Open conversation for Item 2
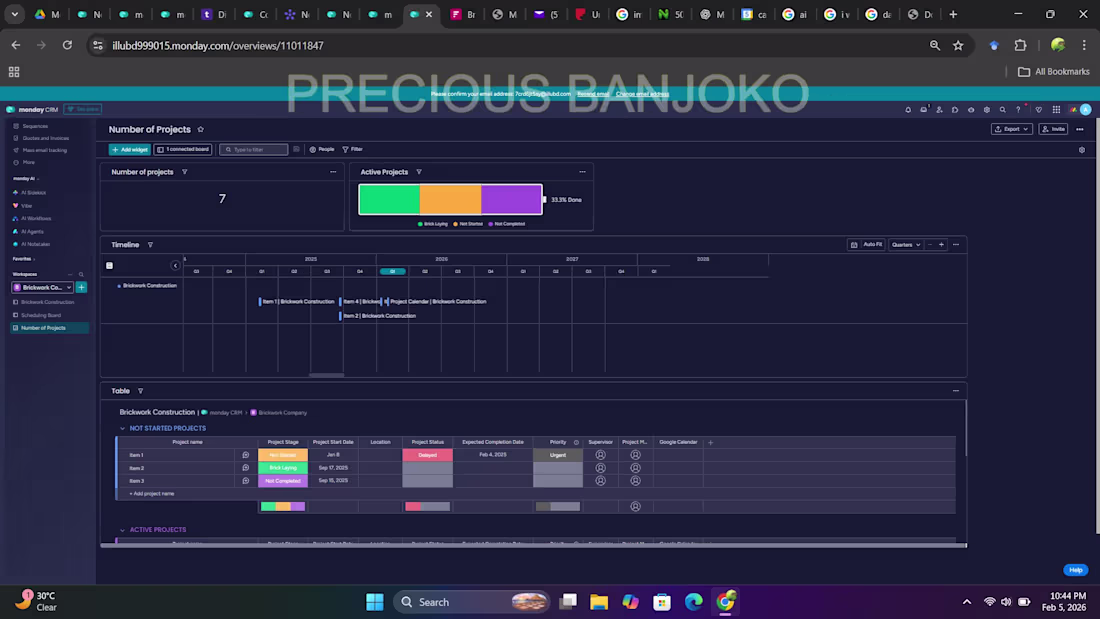This screenshot has height=619, width=1100. (x=246, y=468)
